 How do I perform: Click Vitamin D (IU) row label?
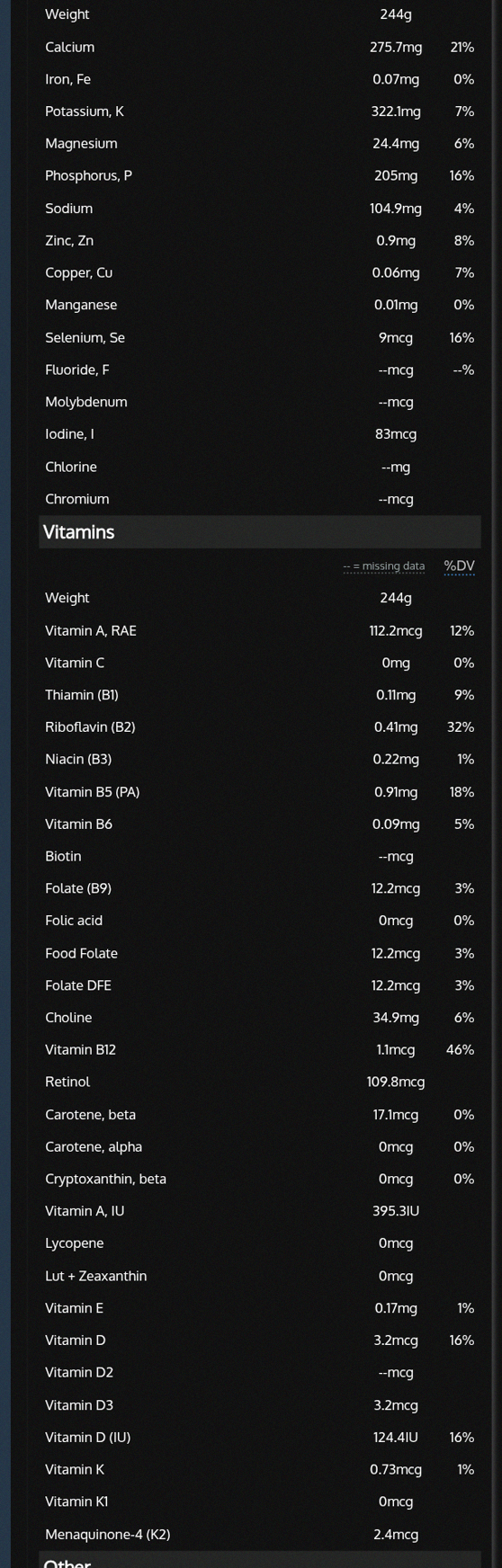pos(88,1437)
